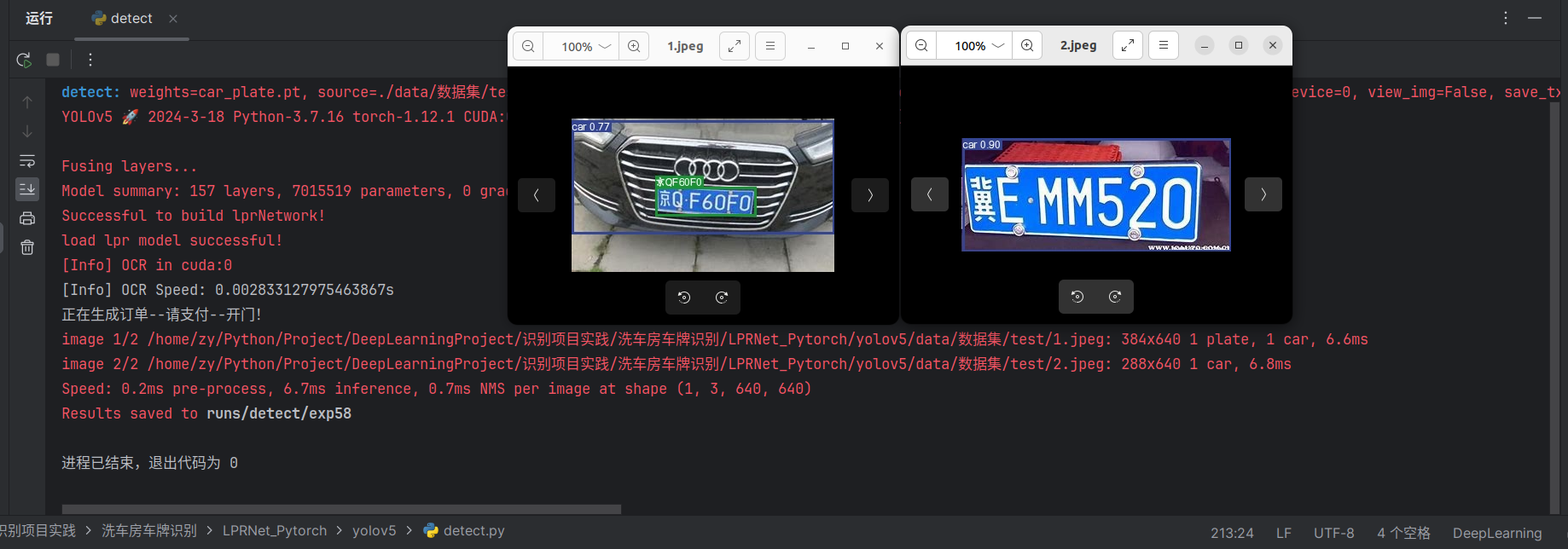Rotate 1.jpeg counterclockwise
The width and height of the screenshot is (1568, 549).
tap(684, 298)
